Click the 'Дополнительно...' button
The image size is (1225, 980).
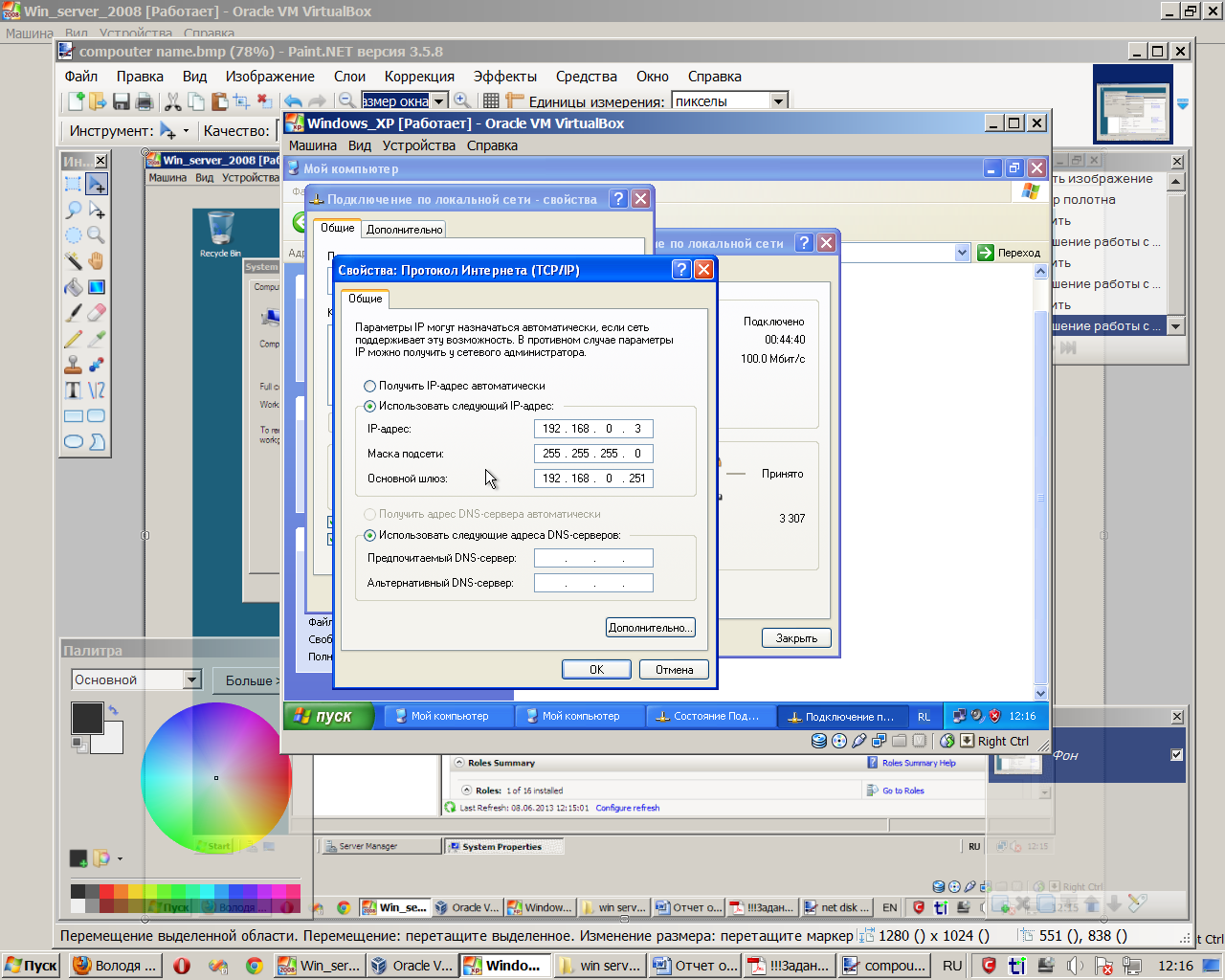pos(650,628)
